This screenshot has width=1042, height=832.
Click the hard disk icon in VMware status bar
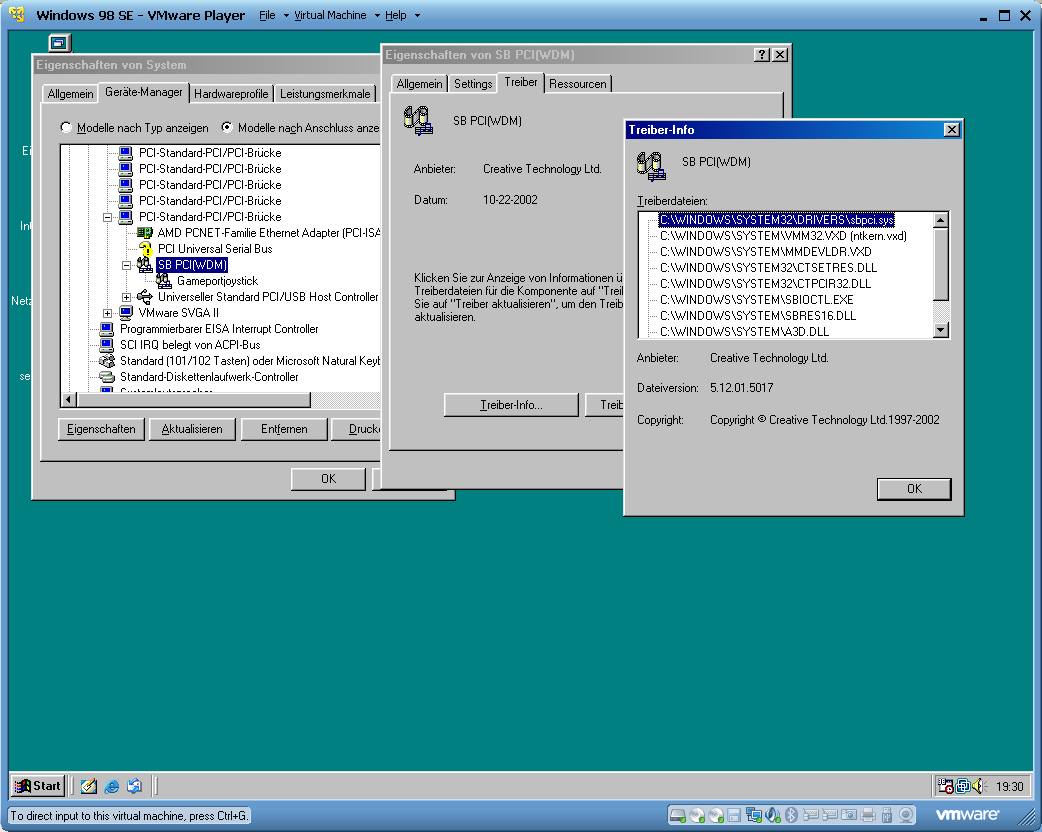tap(677, 815)
